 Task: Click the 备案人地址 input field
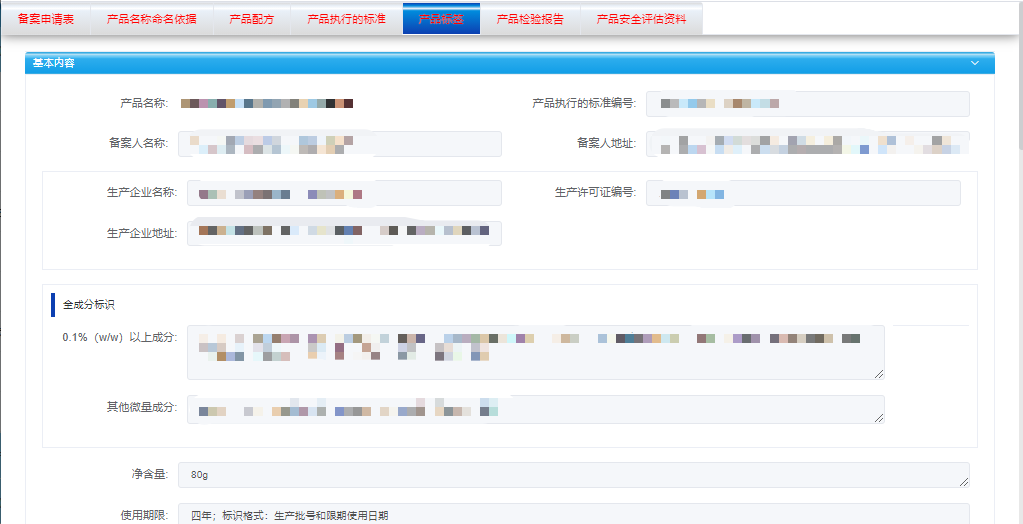click(808, 144)
